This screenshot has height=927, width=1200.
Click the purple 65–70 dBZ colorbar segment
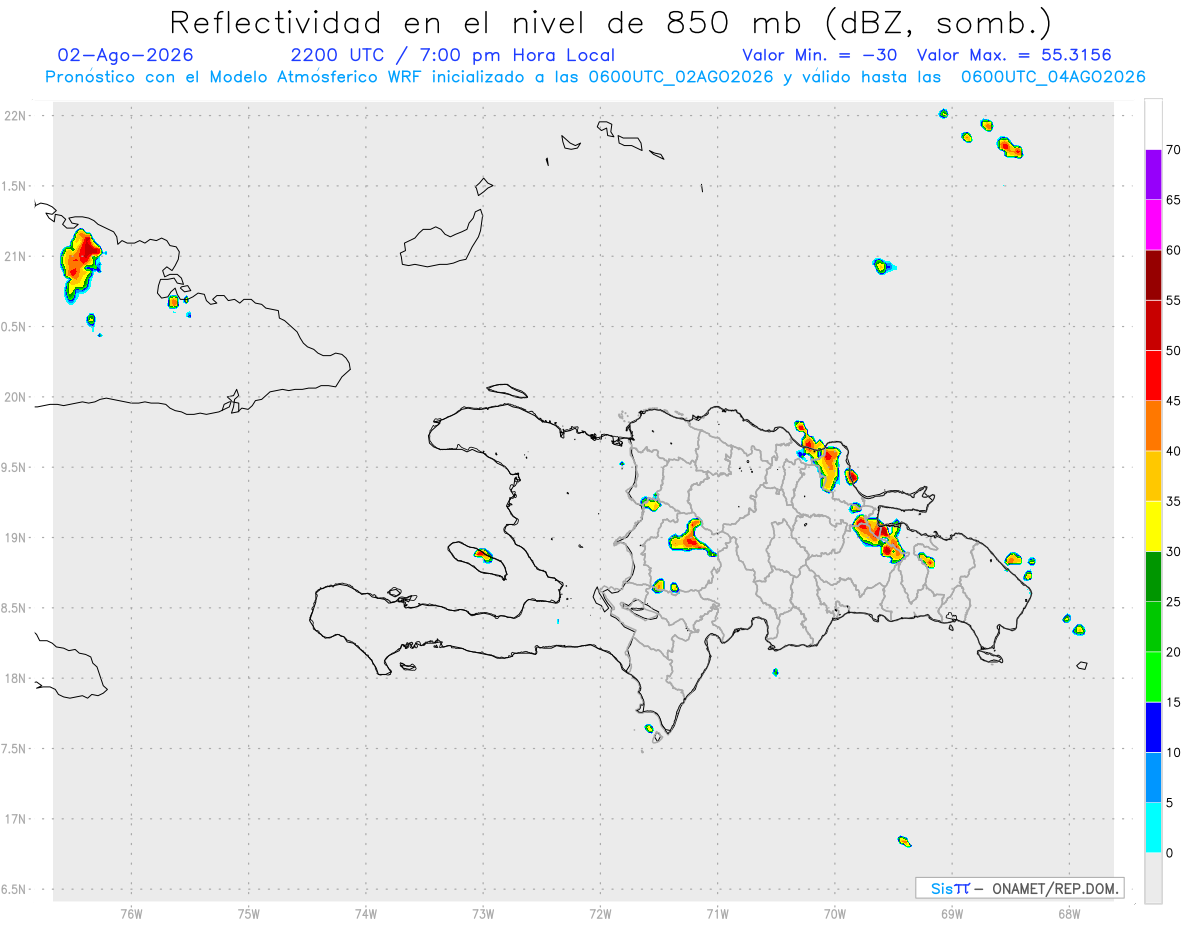pyautogui.click(x=1153, y=175)
